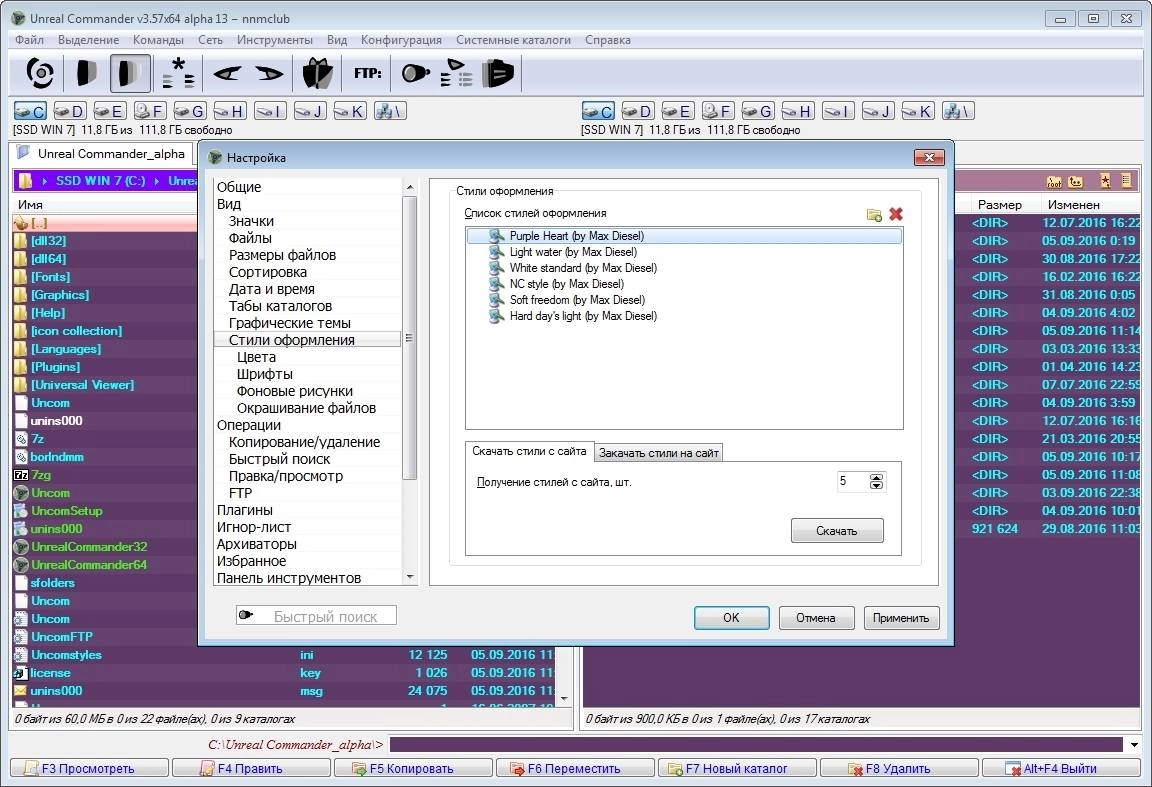1152x787 pixels.
Task: Click the swirl refresh icon in main toolbar
Action: click(40, 73)
